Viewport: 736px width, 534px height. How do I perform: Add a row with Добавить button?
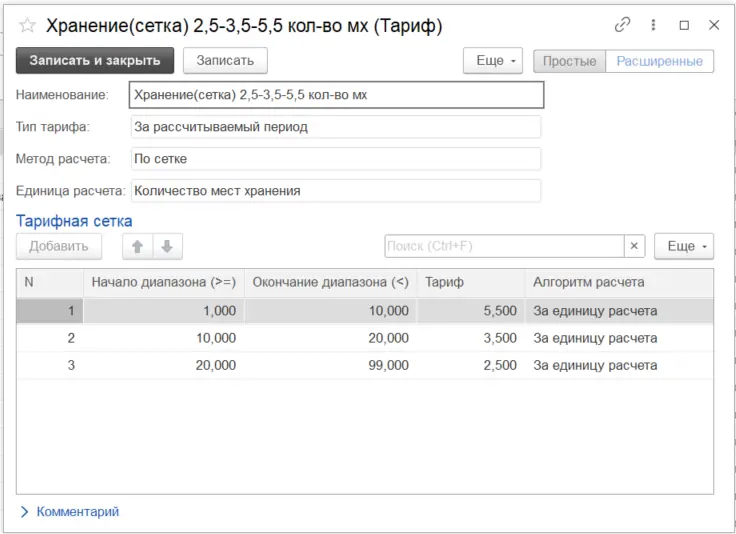click(59, 246)
